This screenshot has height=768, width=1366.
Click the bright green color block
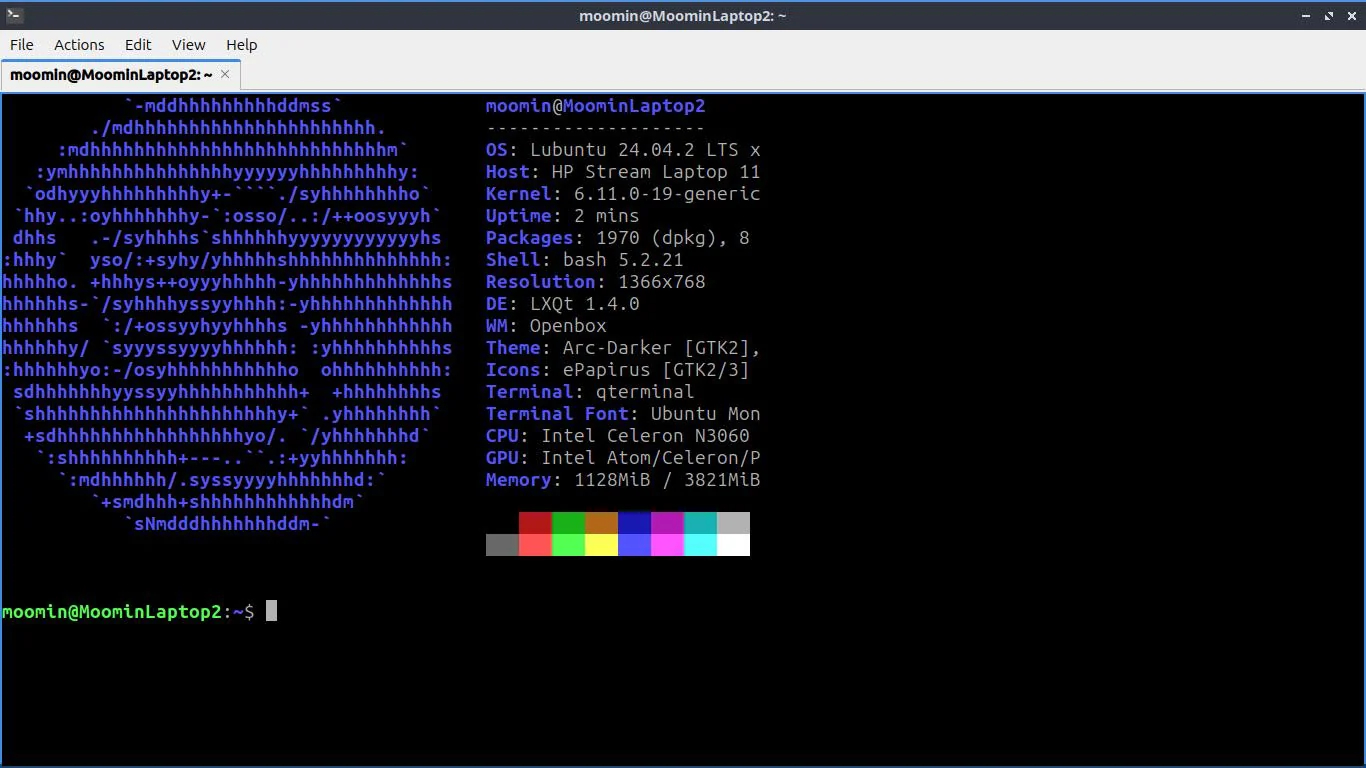[568, 545]
